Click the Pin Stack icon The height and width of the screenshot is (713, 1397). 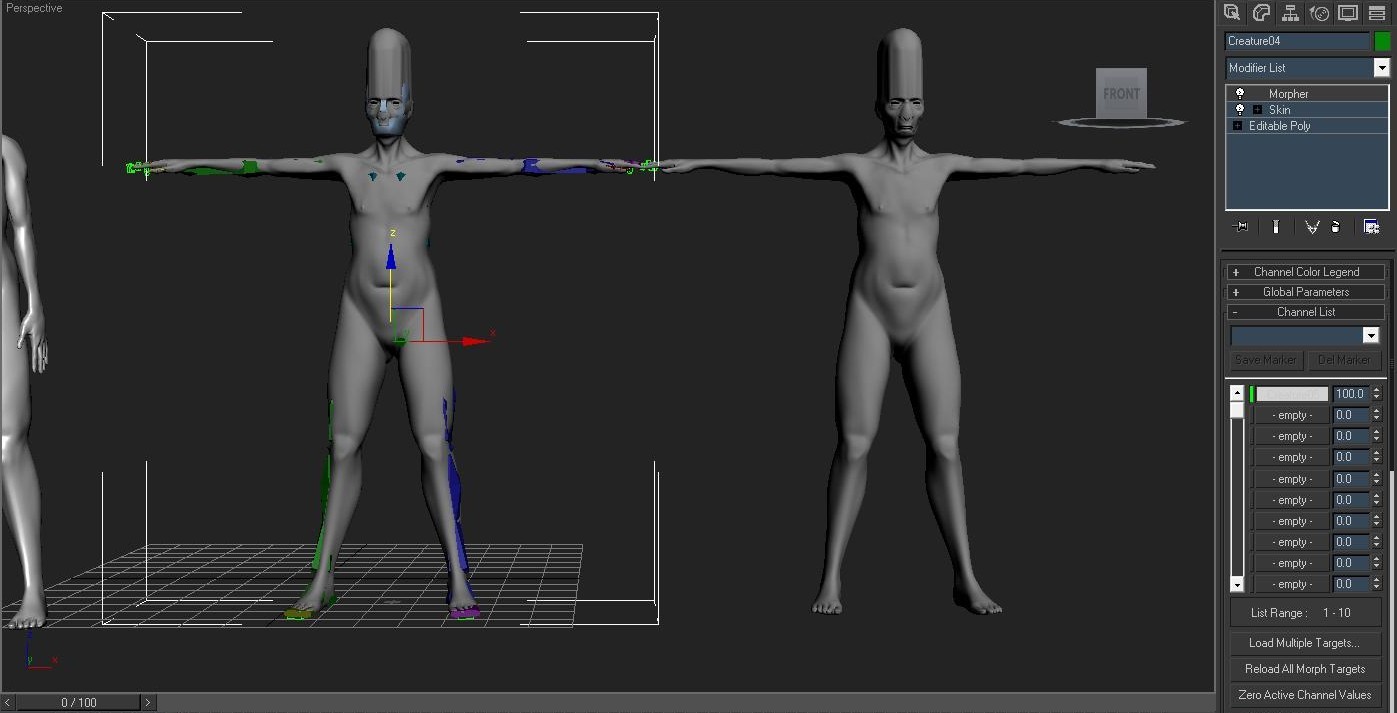tap(1242, 227)
